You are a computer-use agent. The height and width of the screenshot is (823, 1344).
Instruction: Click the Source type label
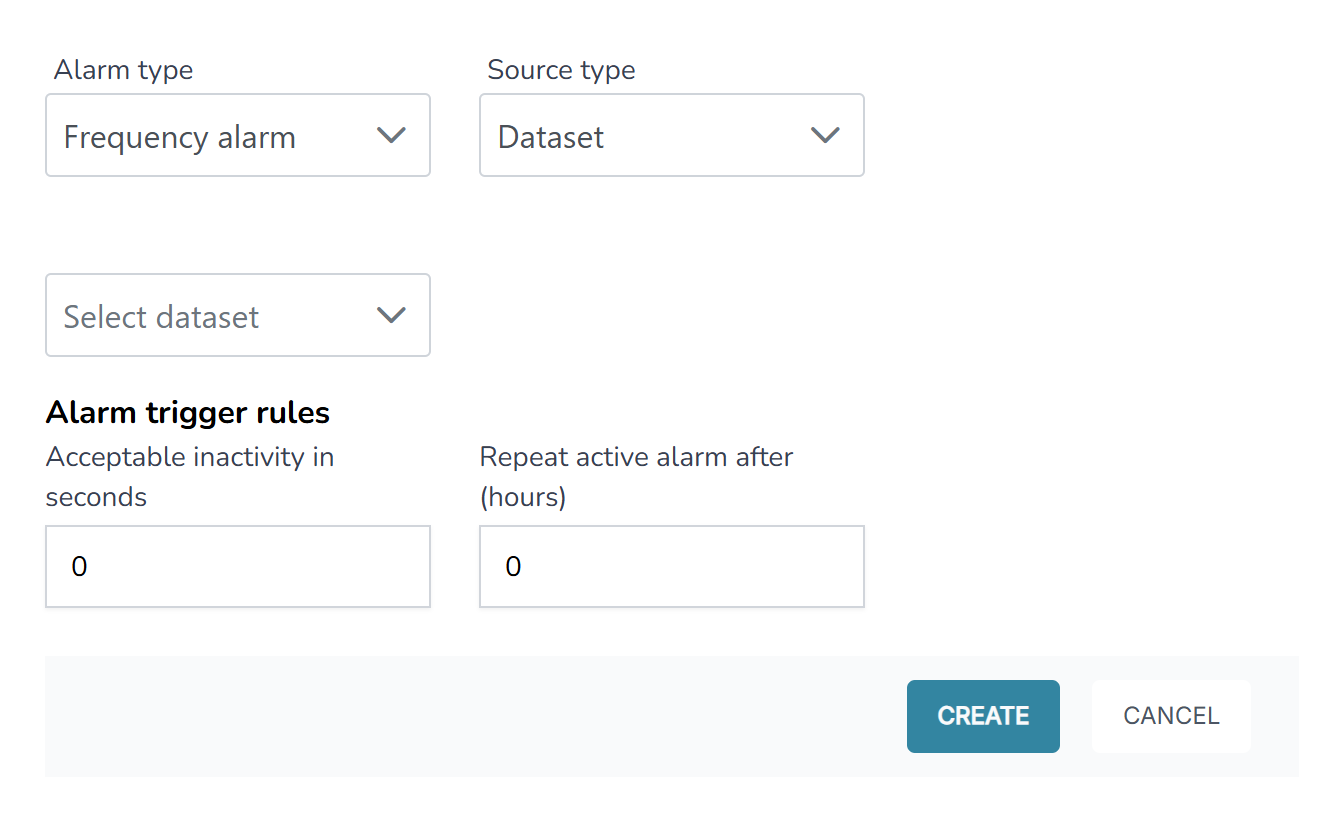tap(561, 70)
